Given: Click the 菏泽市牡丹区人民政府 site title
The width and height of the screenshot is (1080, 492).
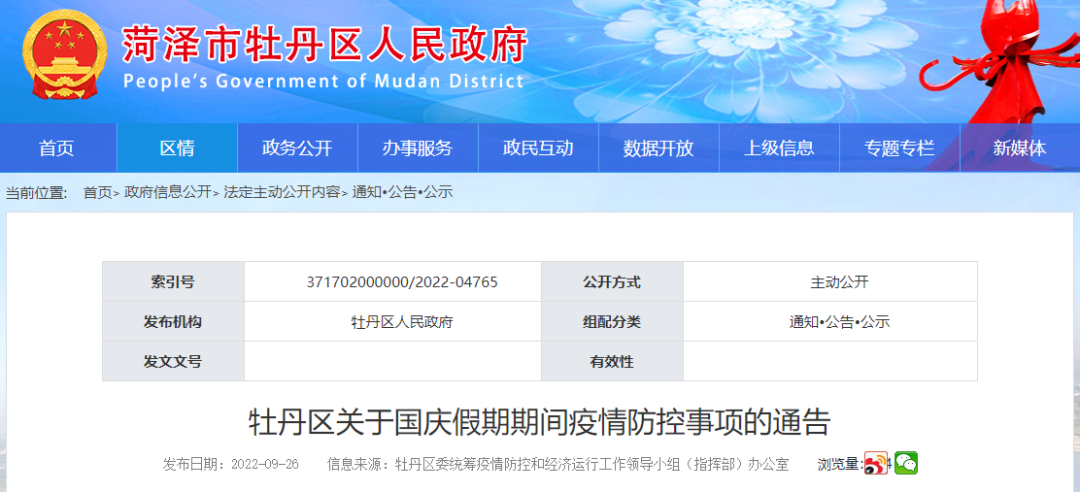Looking at the screenshot, I should click(324, 45).
